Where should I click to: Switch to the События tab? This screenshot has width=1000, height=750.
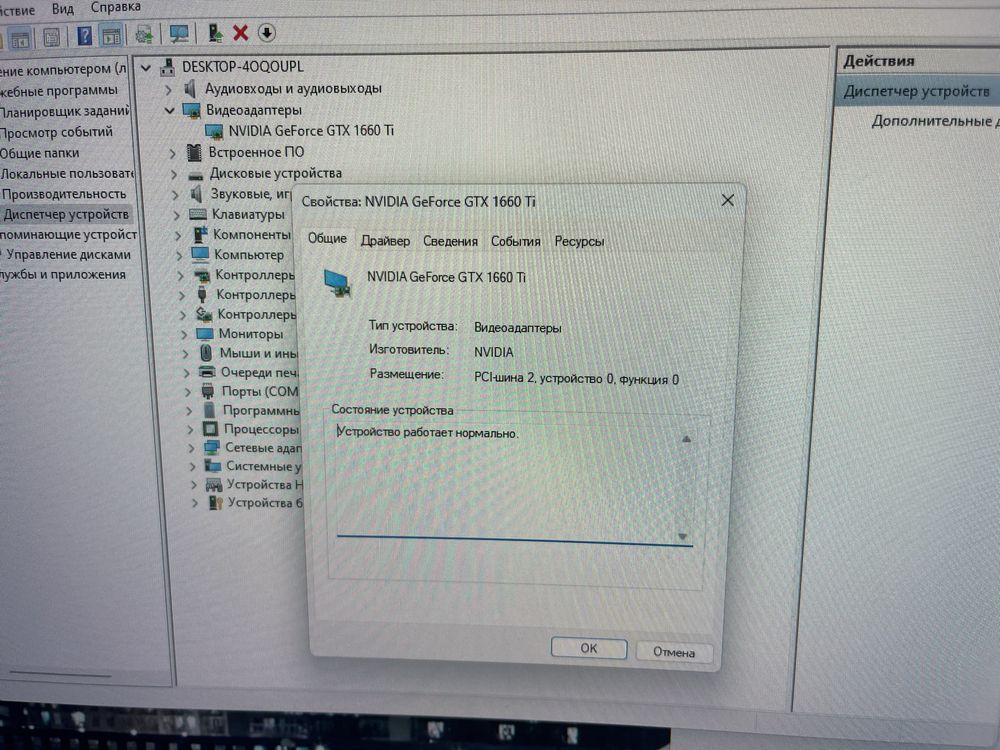(515, 242)
